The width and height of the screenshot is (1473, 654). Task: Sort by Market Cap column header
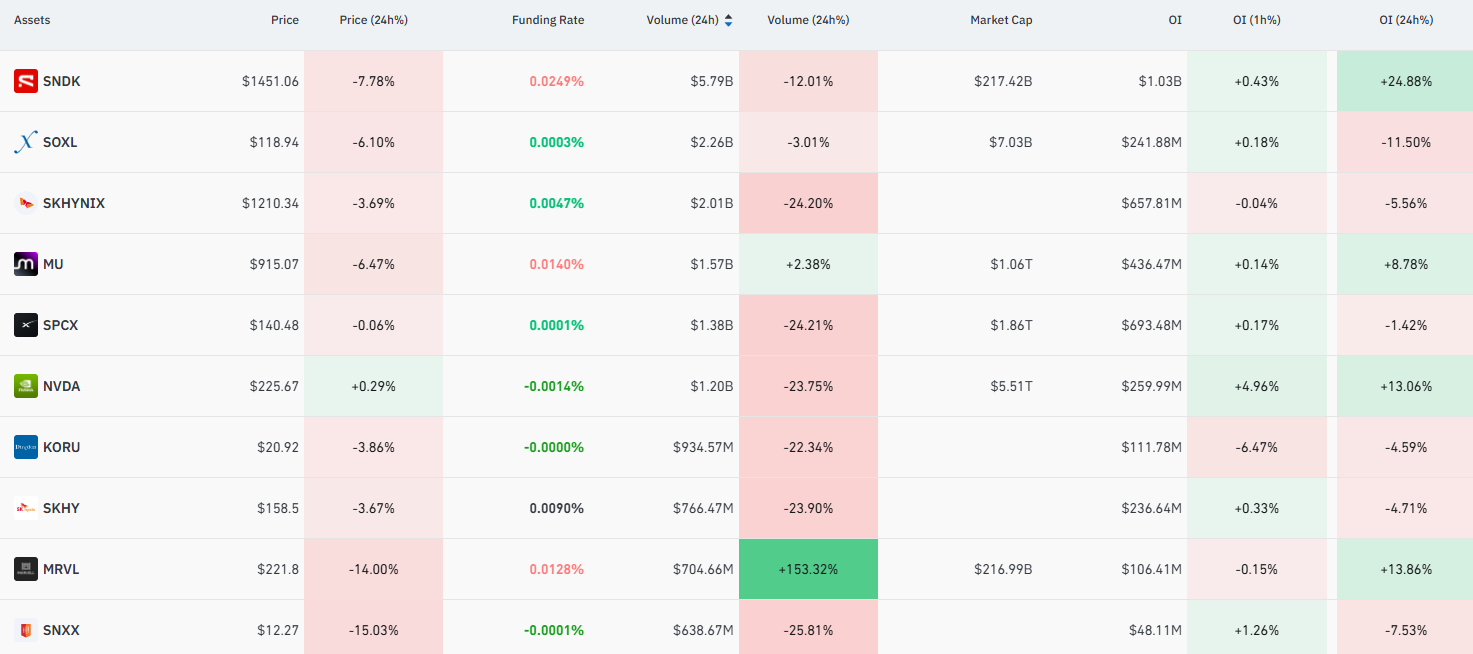click(1001, 20)
